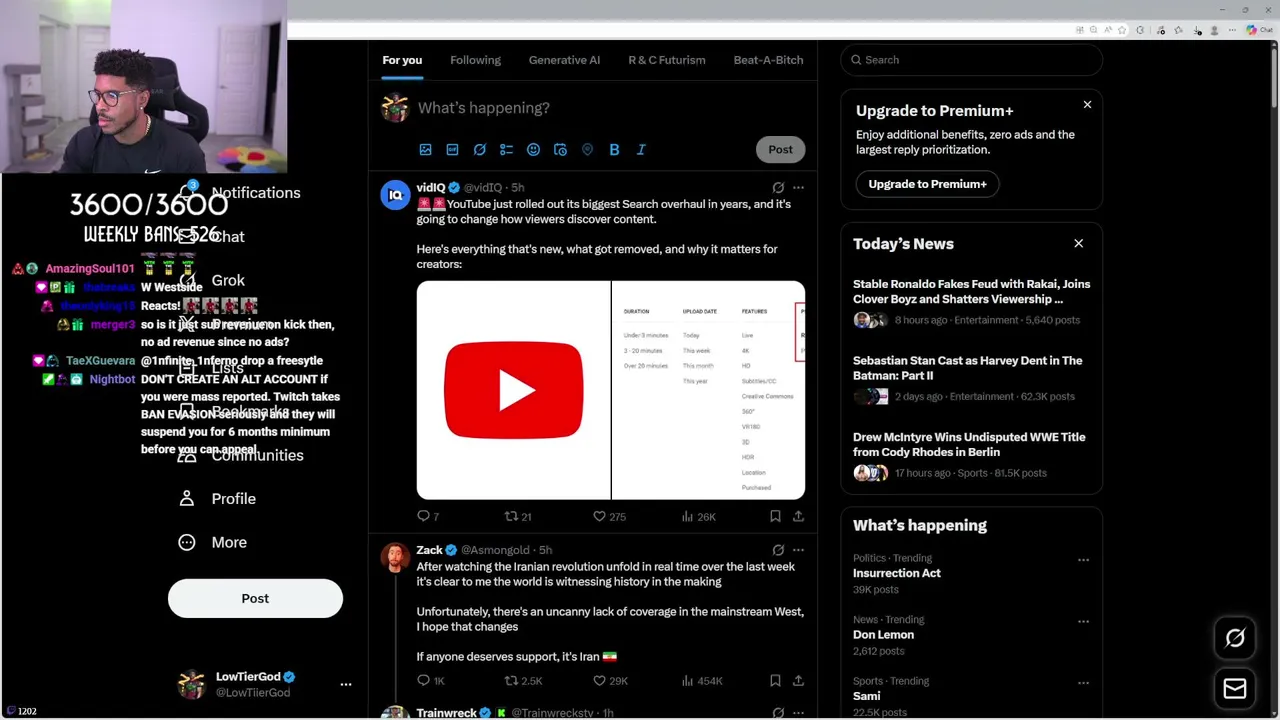The height and width of the screenshot is (720, 1280).
Task: Open more options on Zack's post
Action: (798, 550)
